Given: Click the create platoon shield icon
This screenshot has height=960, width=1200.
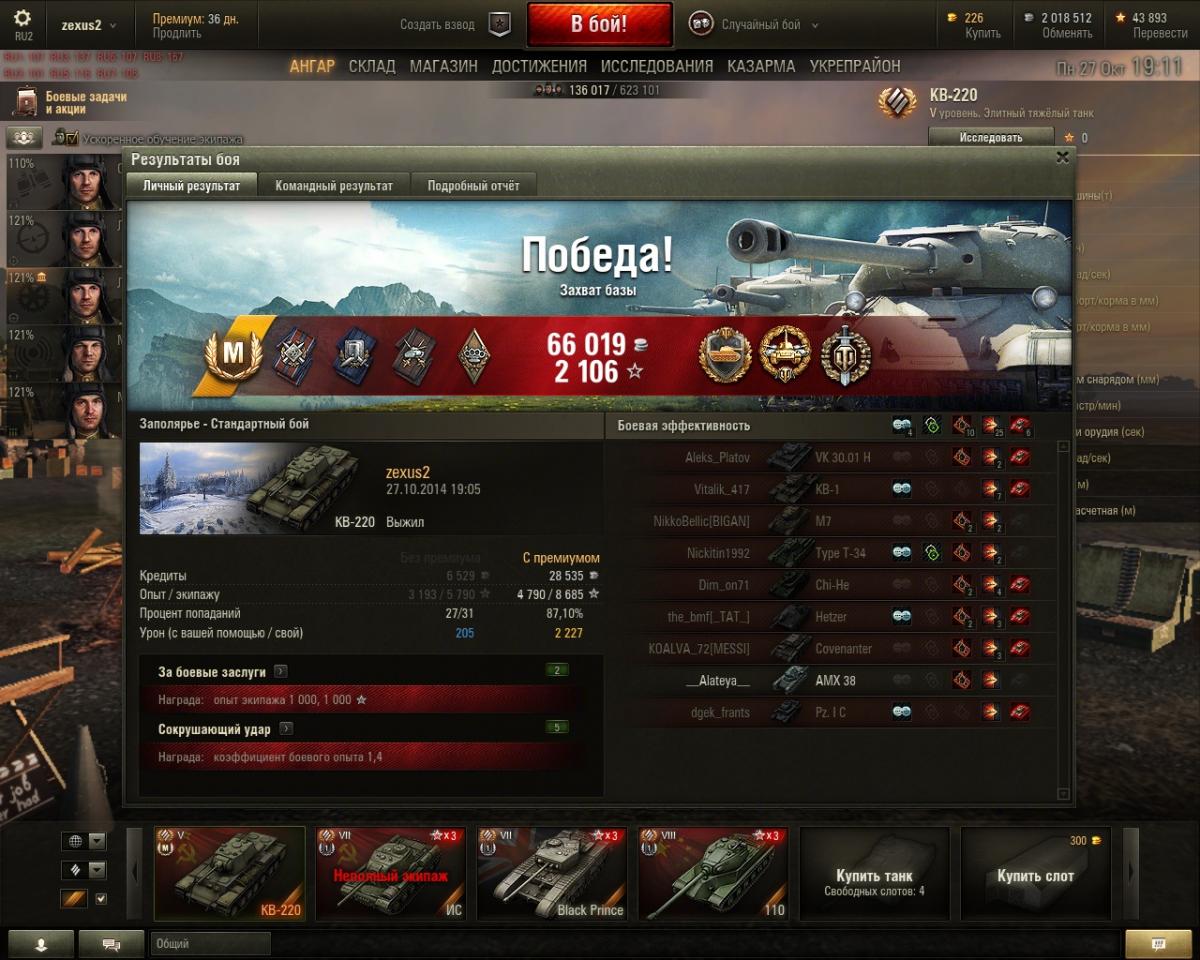Looking at the screenshot, I should click(500, 25).
